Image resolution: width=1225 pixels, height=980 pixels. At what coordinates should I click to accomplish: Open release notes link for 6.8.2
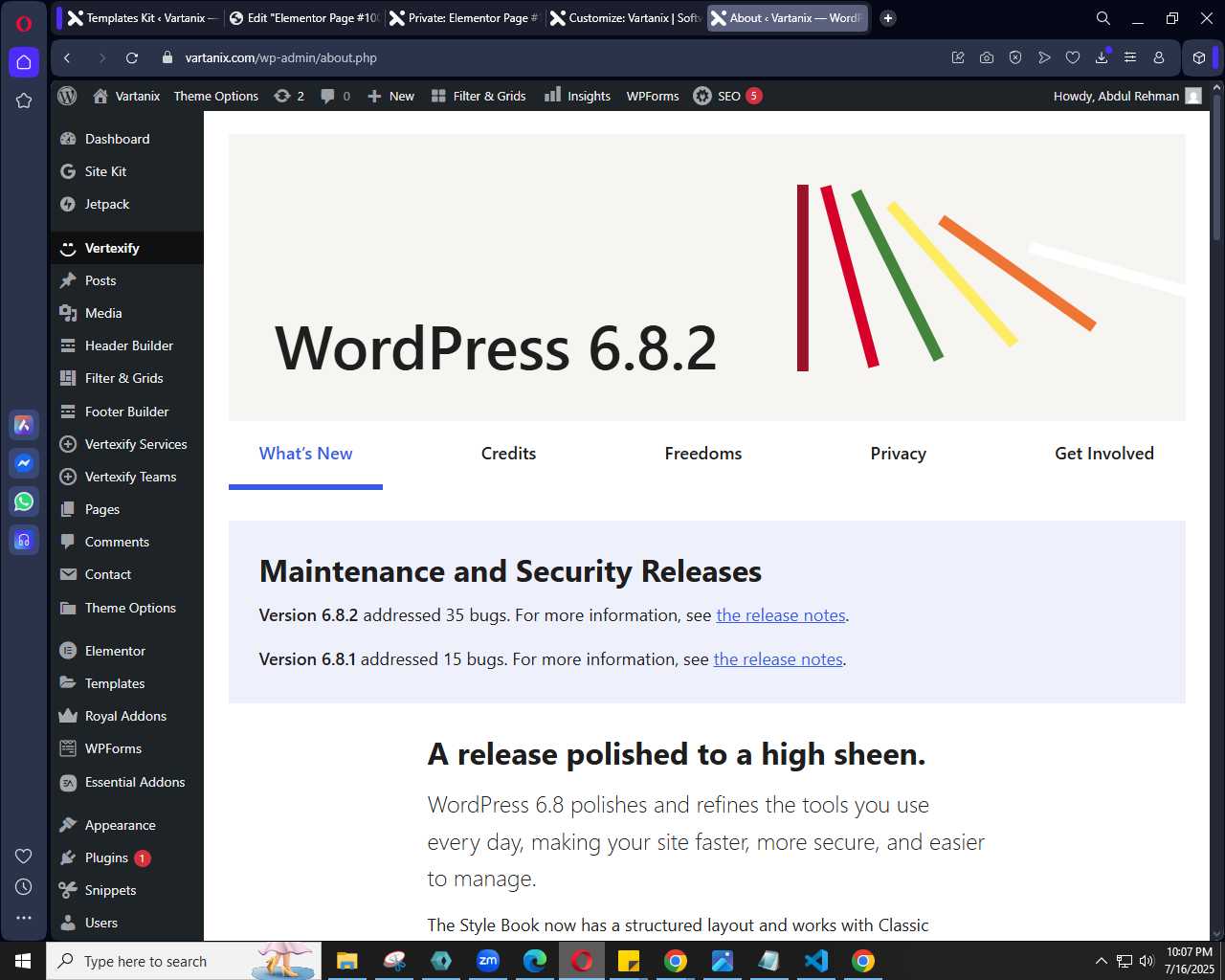(x=781, y=615)
